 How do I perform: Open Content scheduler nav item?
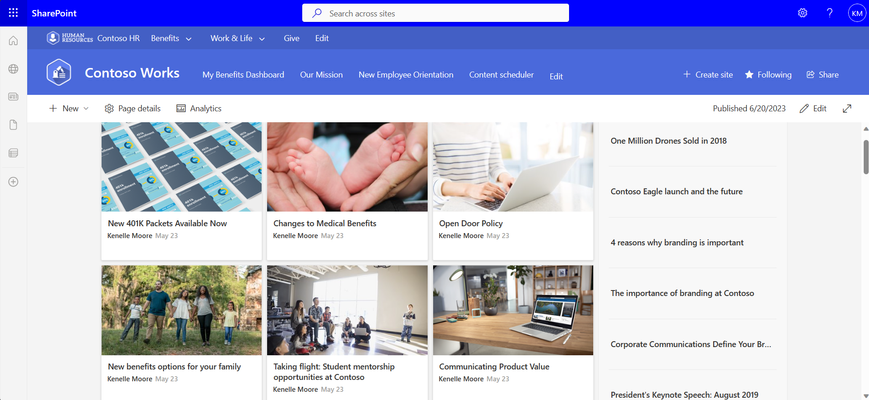(x=502, y=74)
